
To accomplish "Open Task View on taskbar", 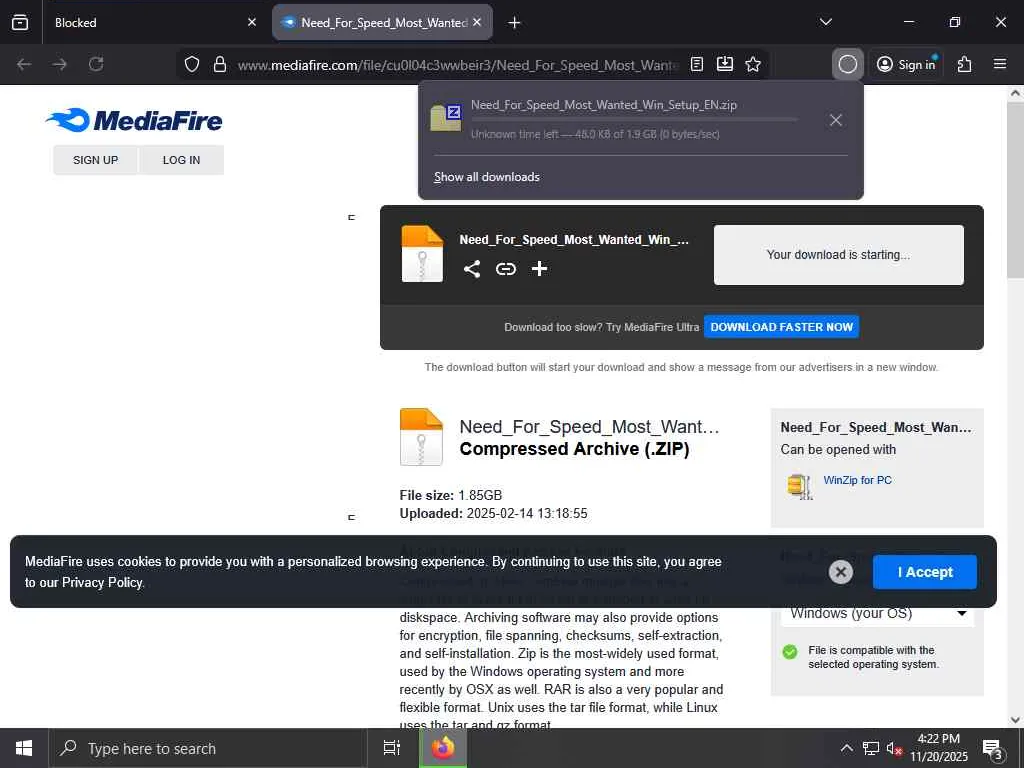I will (392, 748).
